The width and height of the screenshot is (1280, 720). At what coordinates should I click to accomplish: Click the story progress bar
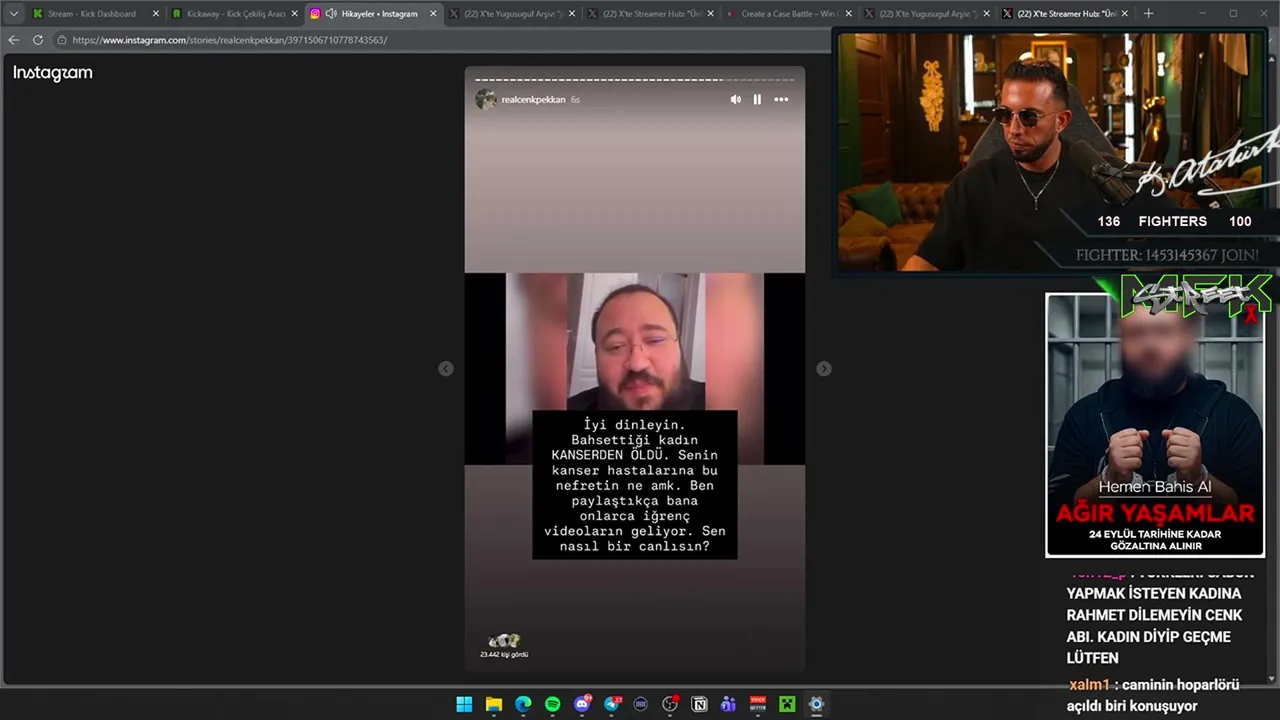[635, 79]
